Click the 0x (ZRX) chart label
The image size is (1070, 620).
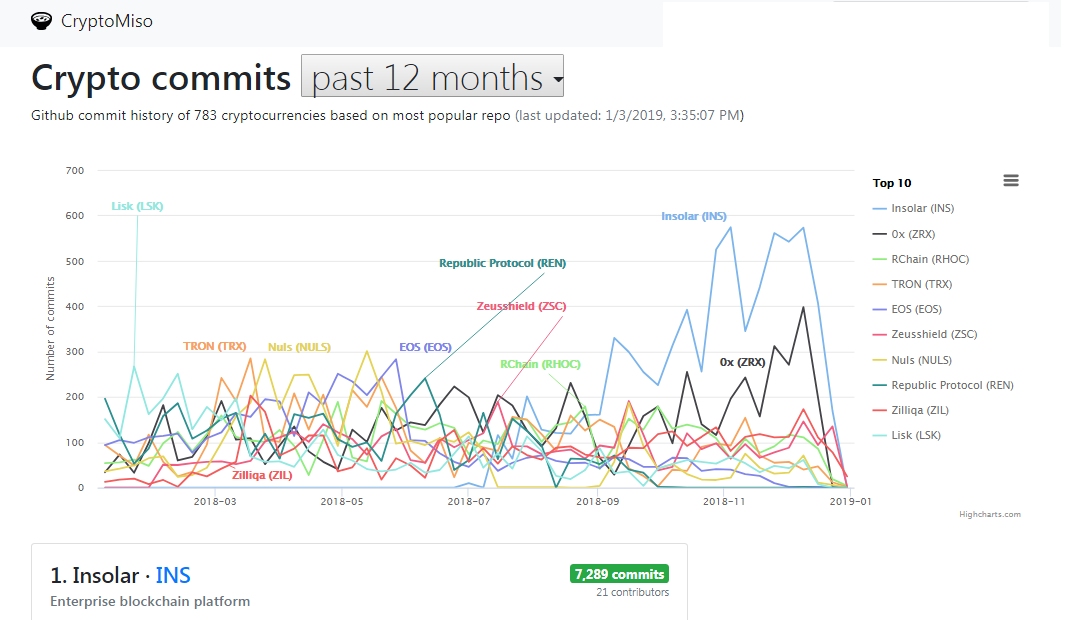[x=742, y=362]
